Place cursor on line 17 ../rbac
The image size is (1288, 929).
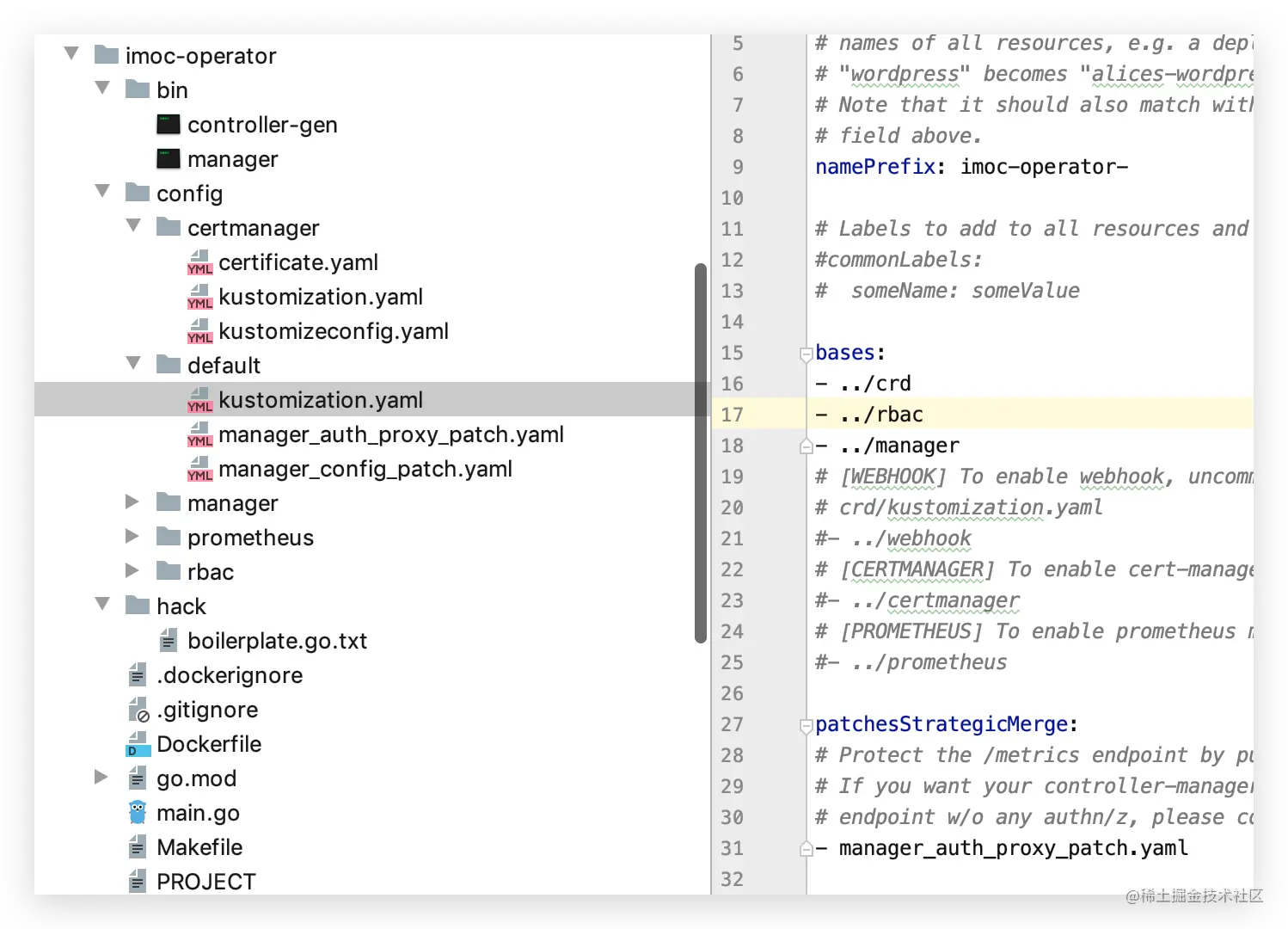(x=881, y=415)
